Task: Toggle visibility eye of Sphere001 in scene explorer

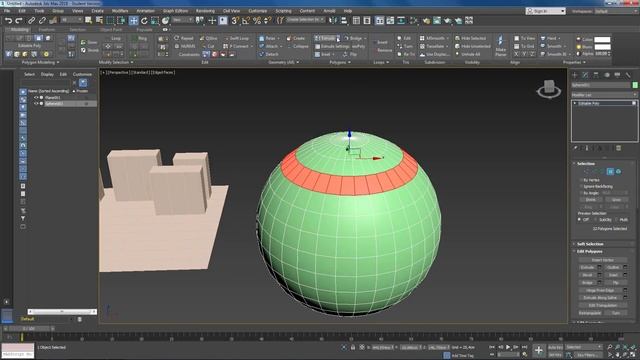Action: tap(36, 104)
